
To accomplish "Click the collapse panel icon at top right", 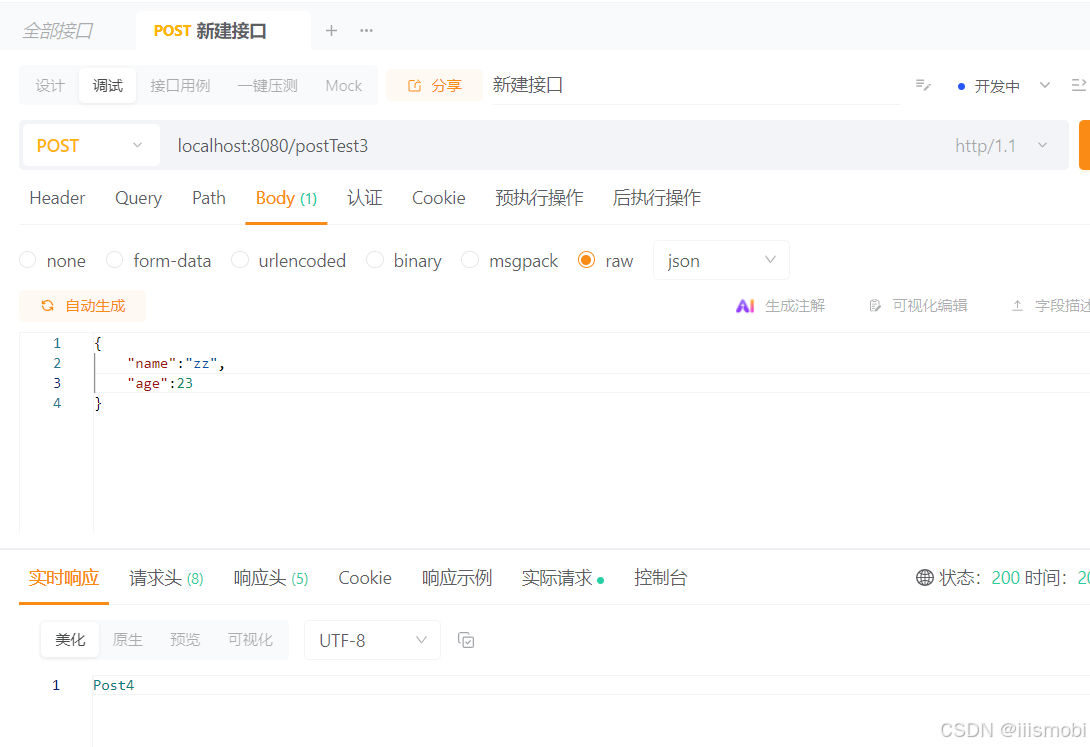I will (x=1080, y=85).
